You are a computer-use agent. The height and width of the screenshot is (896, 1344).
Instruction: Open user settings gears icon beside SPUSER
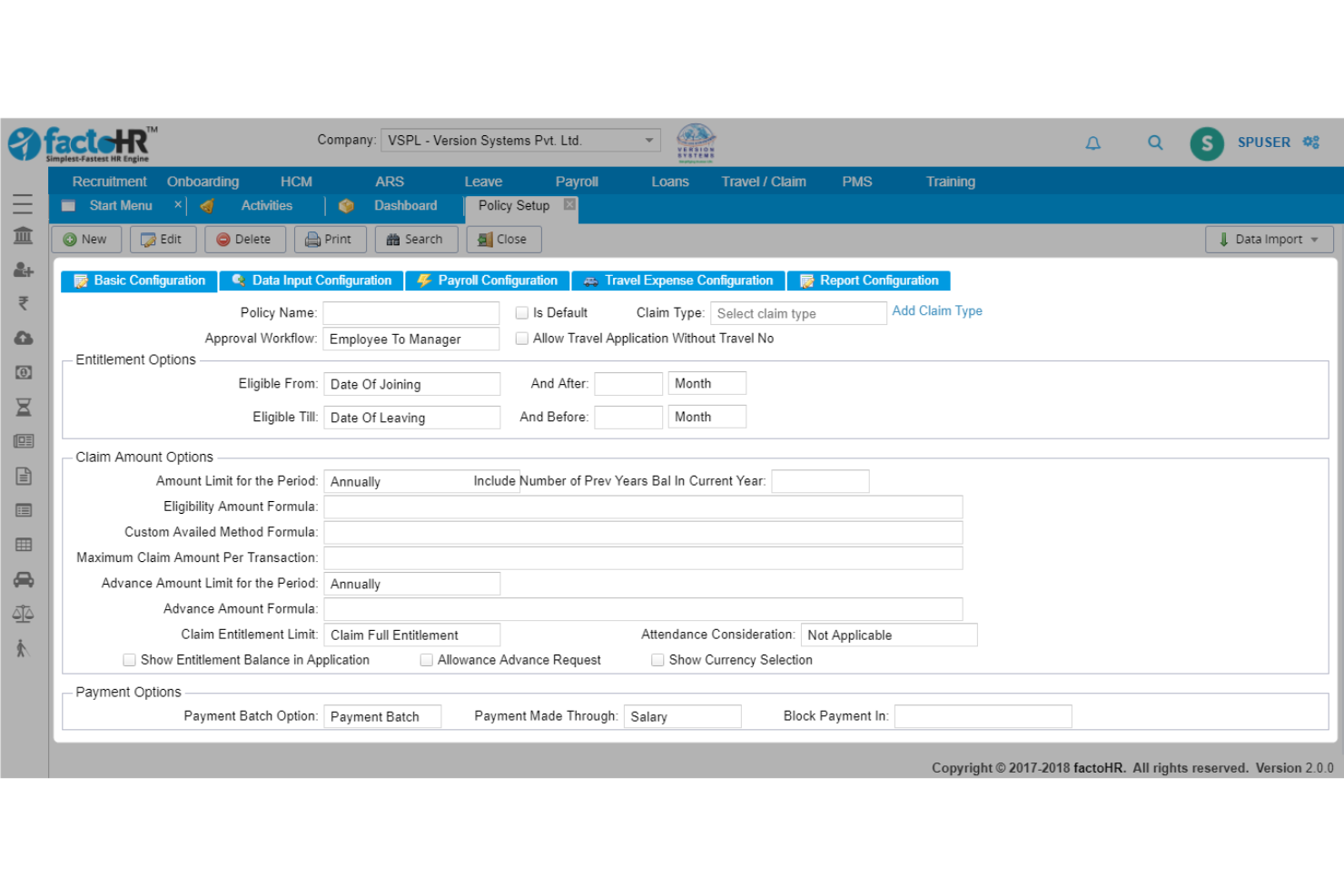click(x=1311, y=143)
